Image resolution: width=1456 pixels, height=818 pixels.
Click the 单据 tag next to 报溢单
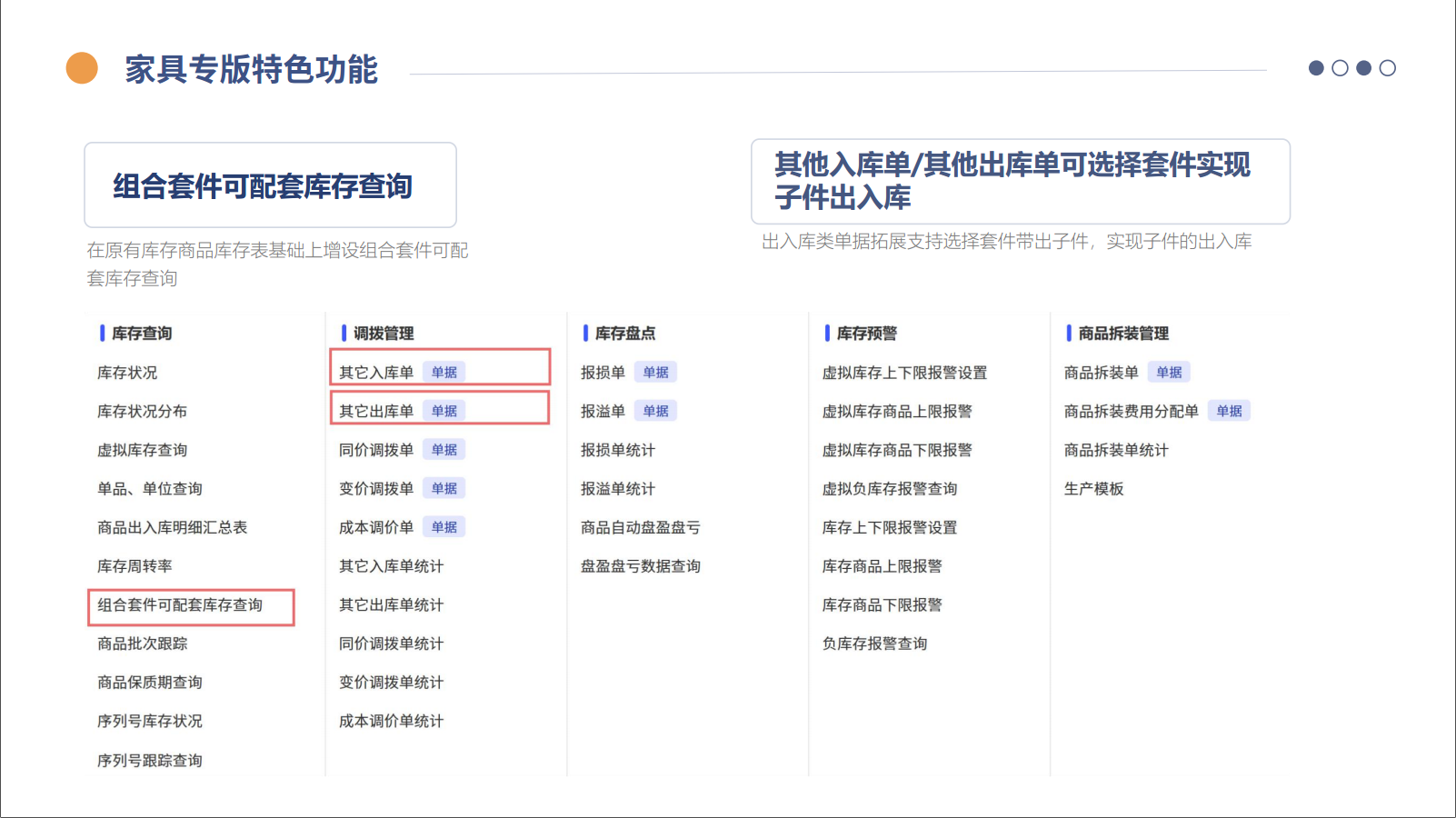point(655,411)
